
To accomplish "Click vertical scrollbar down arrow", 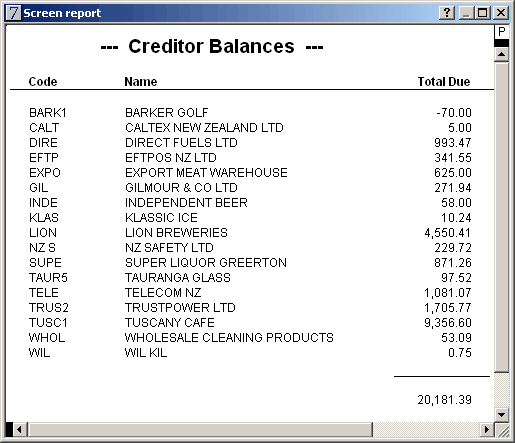I will pos(502,415).
